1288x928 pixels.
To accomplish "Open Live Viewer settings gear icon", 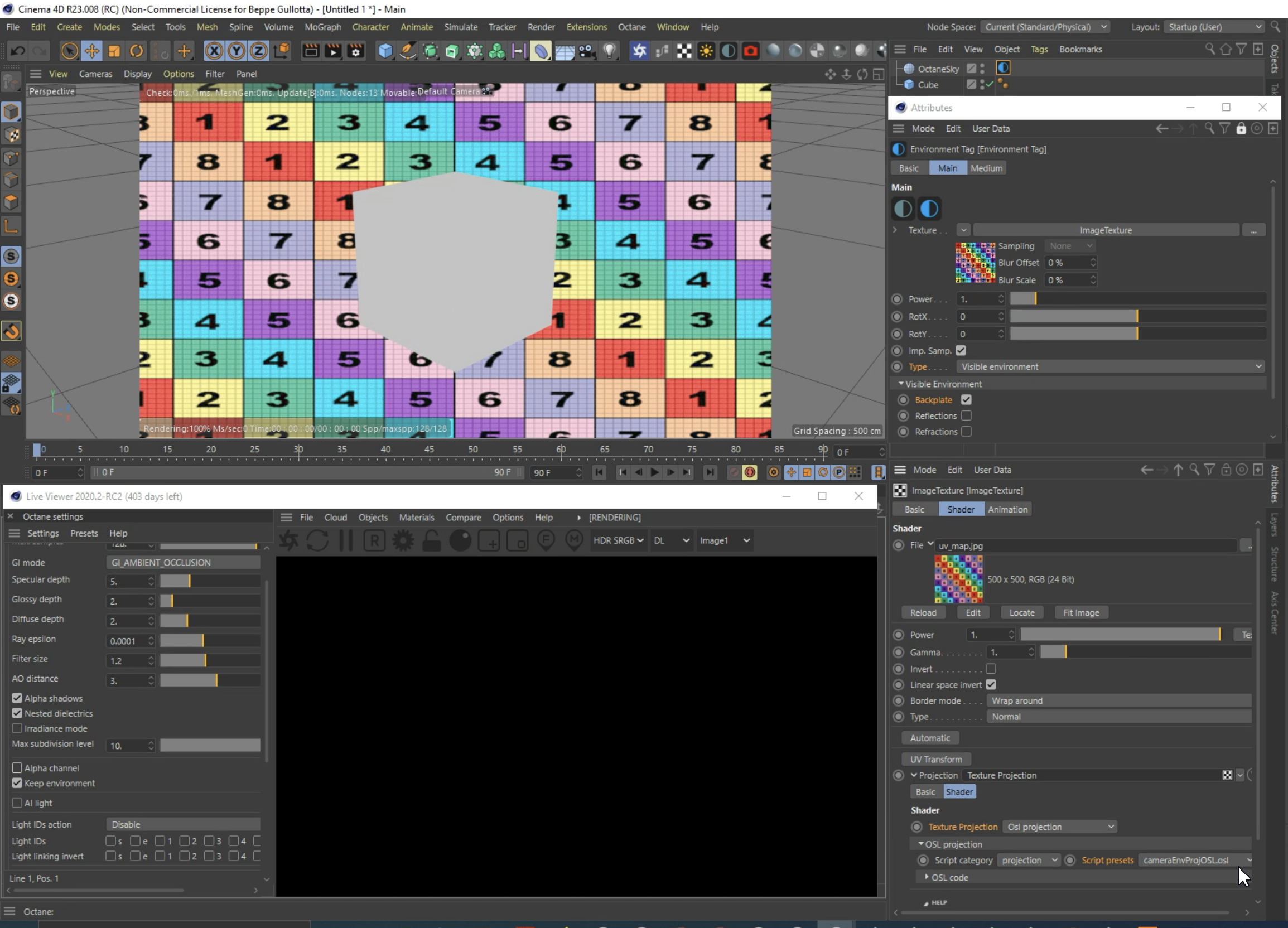I will click(x=403, y=540).
